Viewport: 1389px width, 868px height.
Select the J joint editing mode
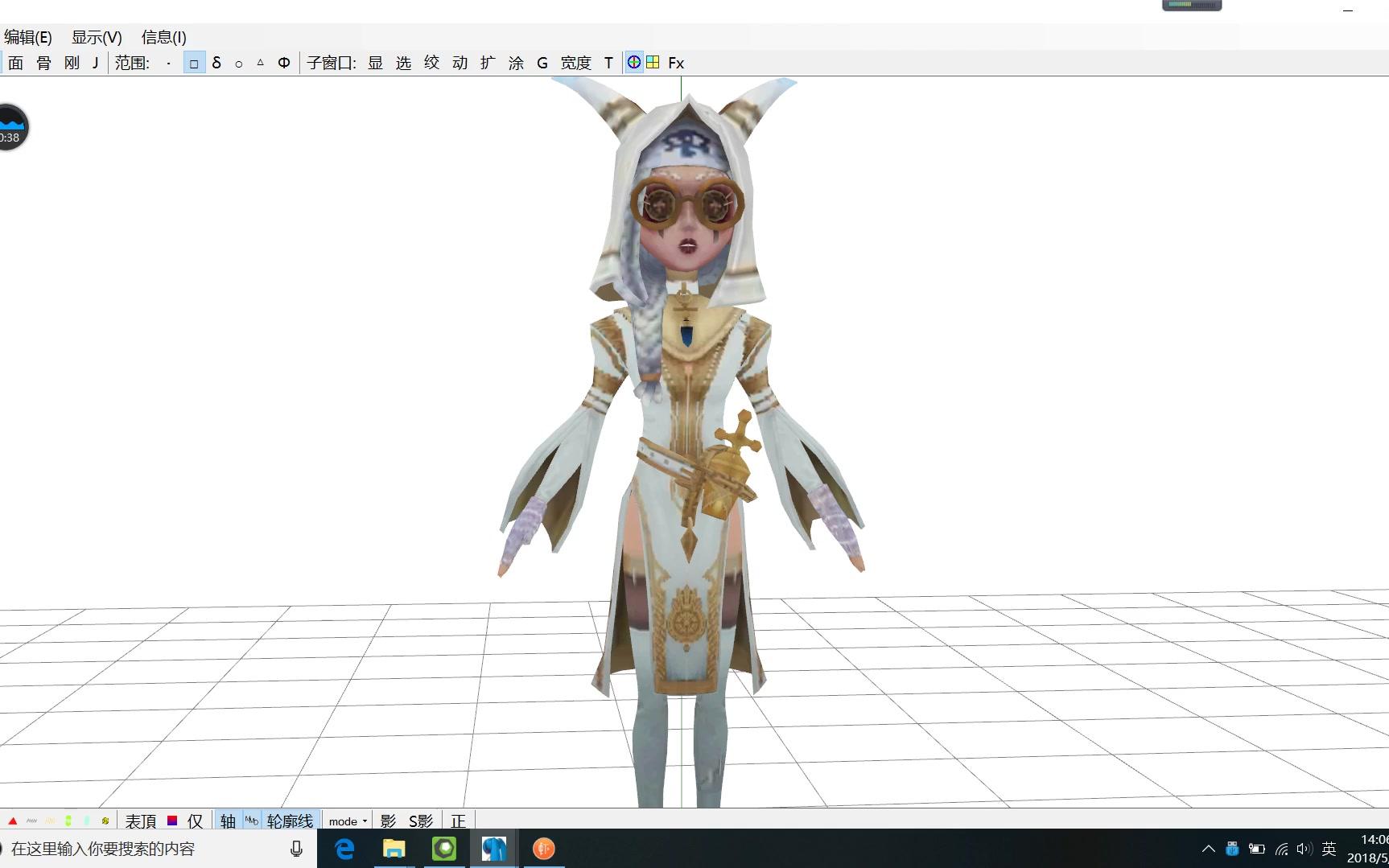pos(94,62)
